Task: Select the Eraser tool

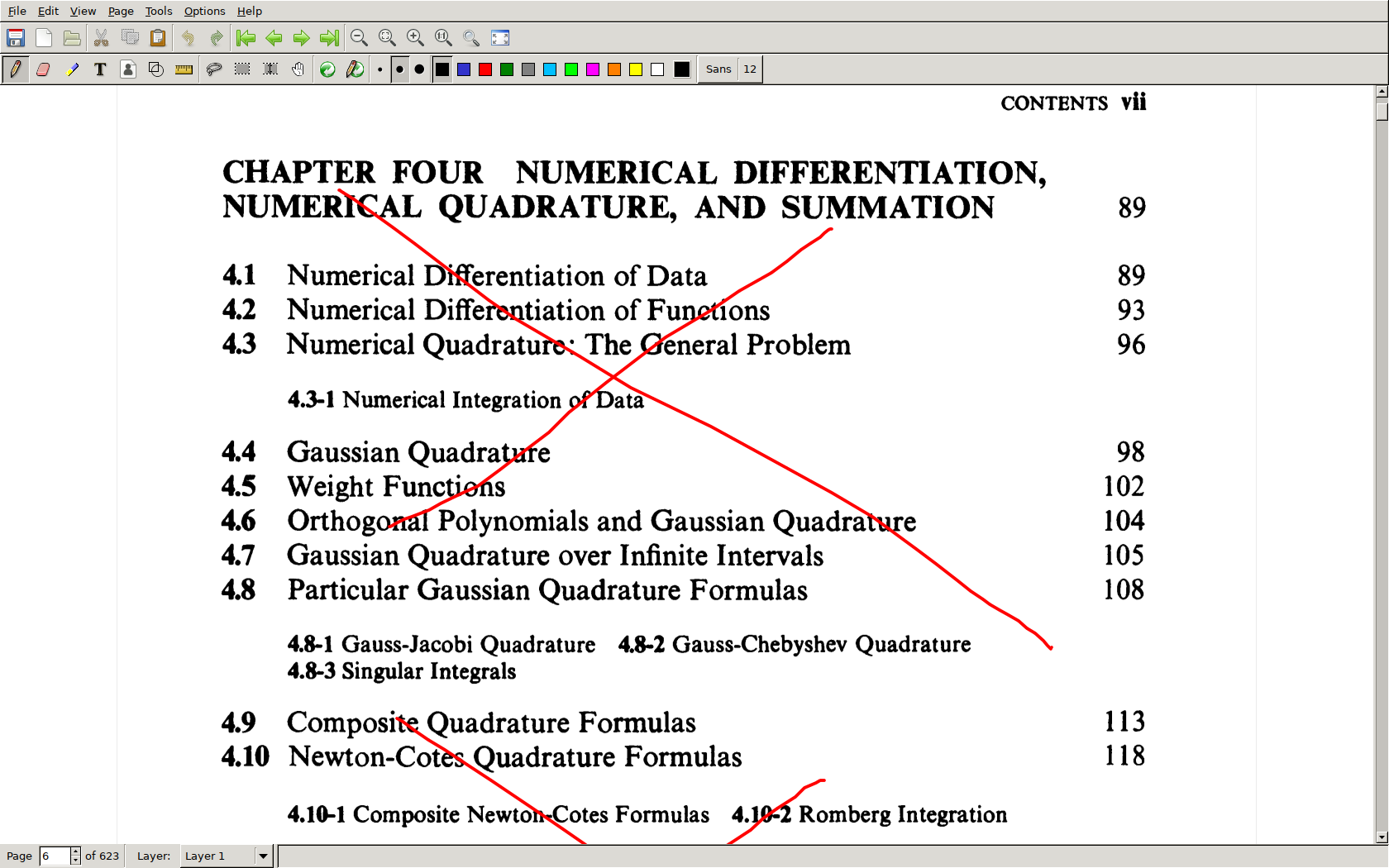Action: [x=44, y=69]
